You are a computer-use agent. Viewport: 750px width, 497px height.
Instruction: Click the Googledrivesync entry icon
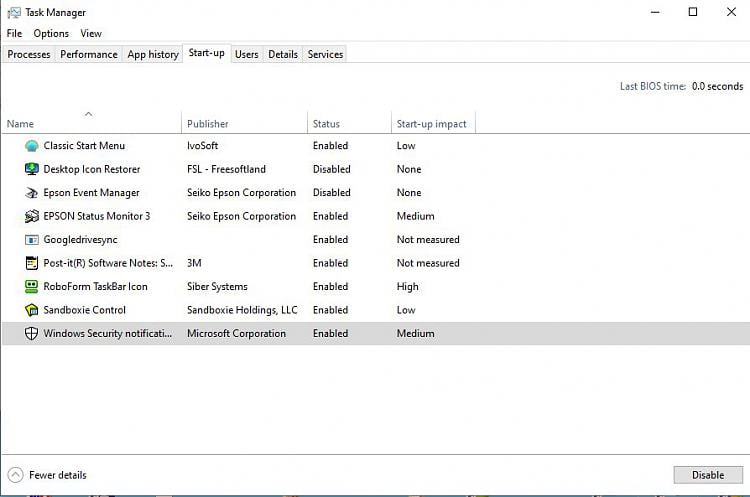coord(31,240)
